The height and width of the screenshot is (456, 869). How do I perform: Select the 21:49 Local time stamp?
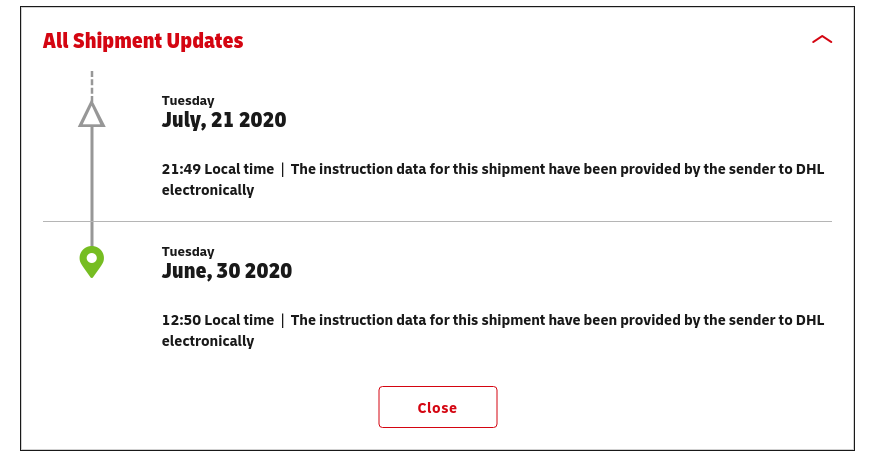[x=218, y=169]
